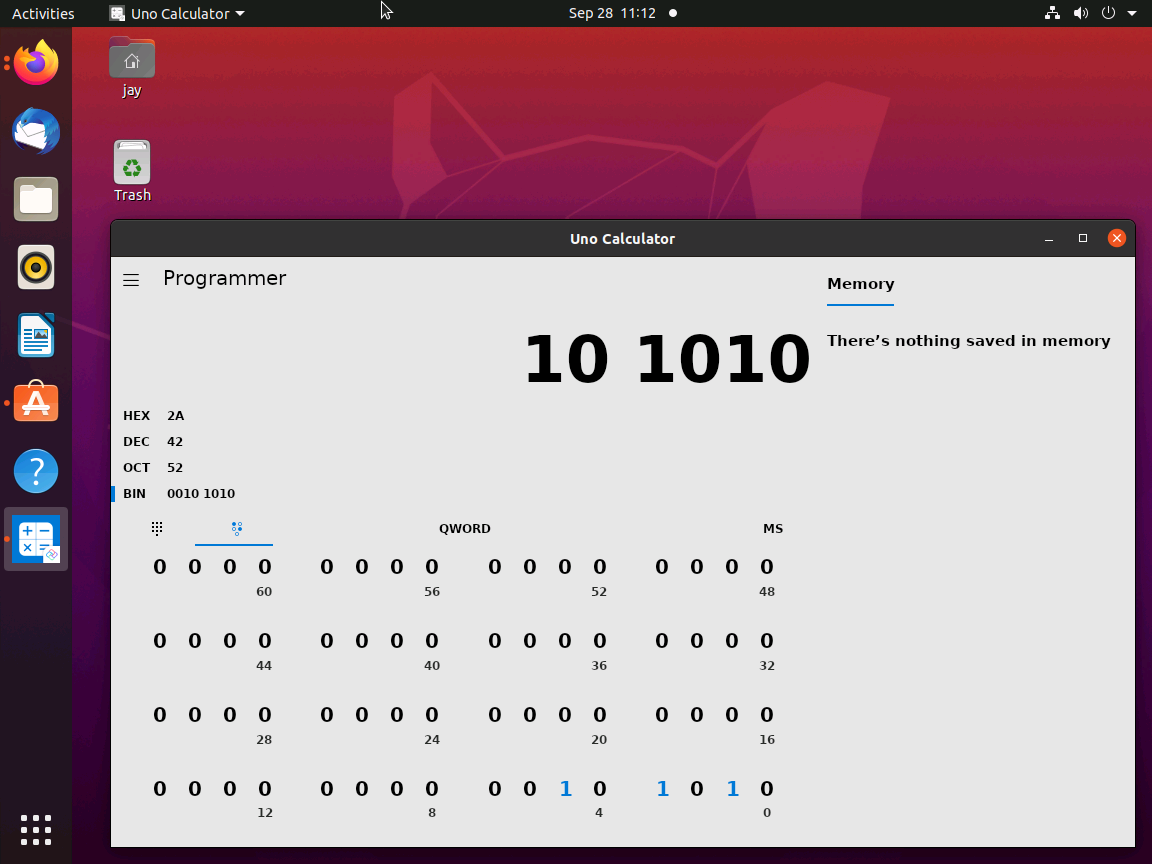Open the hamburger navigation menu

pyautogui.click(x=131, y=280)
